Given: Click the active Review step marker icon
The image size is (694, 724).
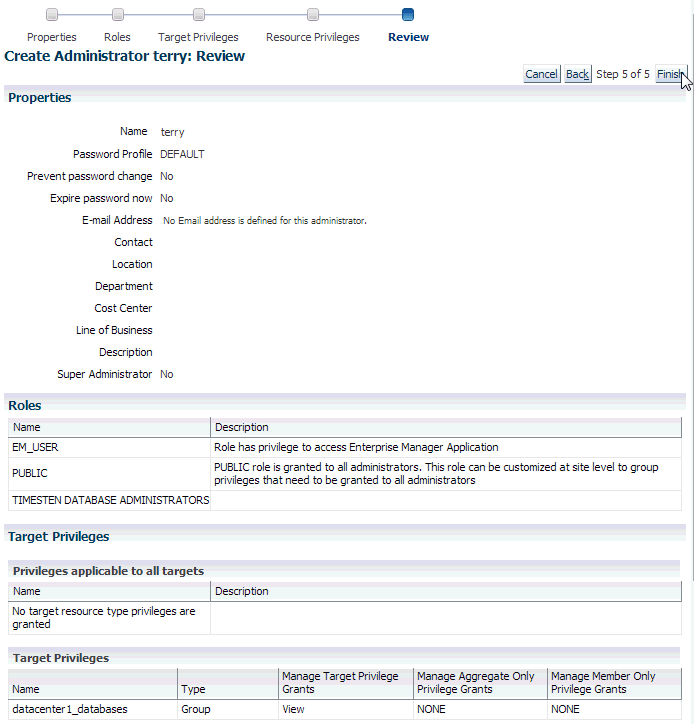Looking at the screenshot, I should pyautogui.click(x=408, y=15).
